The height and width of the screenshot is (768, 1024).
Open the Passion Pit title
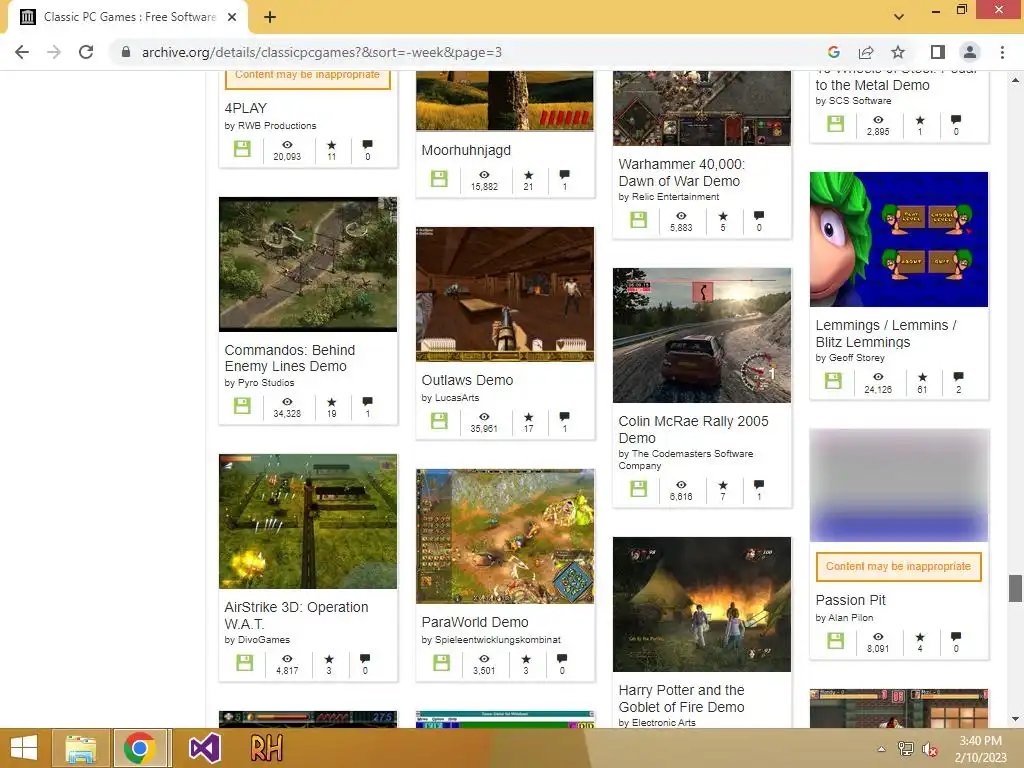850,600
